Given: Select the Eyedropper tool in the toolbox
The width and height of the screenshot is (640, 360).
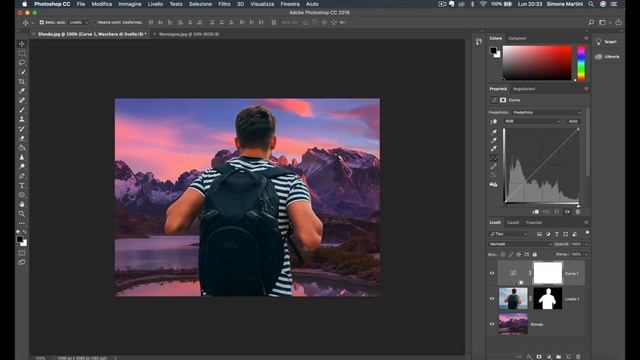Looking at the screenshot, I should coord(22,91).
